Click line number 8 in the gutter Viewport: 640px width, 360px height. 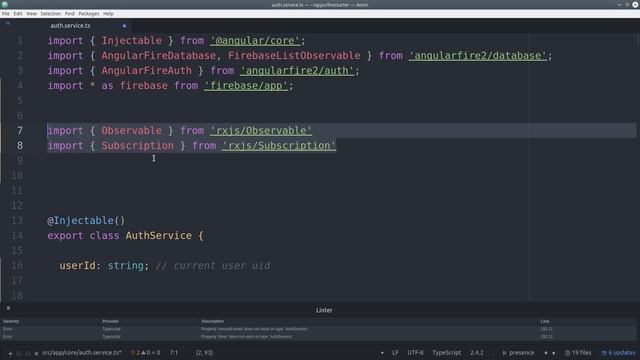click(20, 146)
